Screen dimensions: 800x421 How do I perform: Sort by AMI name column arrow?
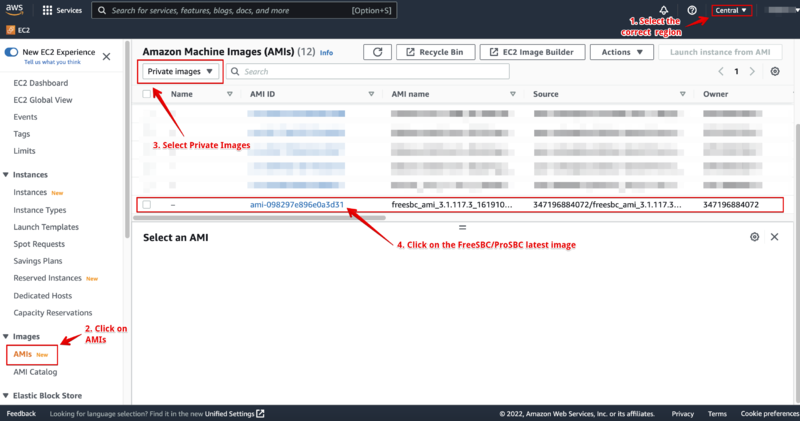(x=513, y=94)
